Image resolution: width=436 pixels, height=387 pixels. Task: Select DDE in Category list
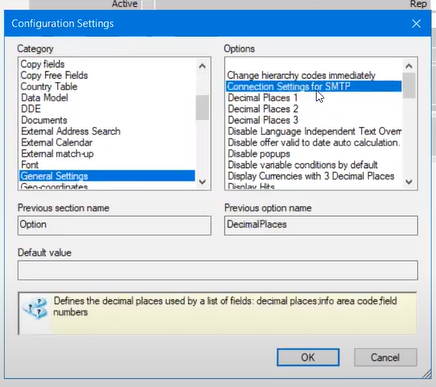107,109
